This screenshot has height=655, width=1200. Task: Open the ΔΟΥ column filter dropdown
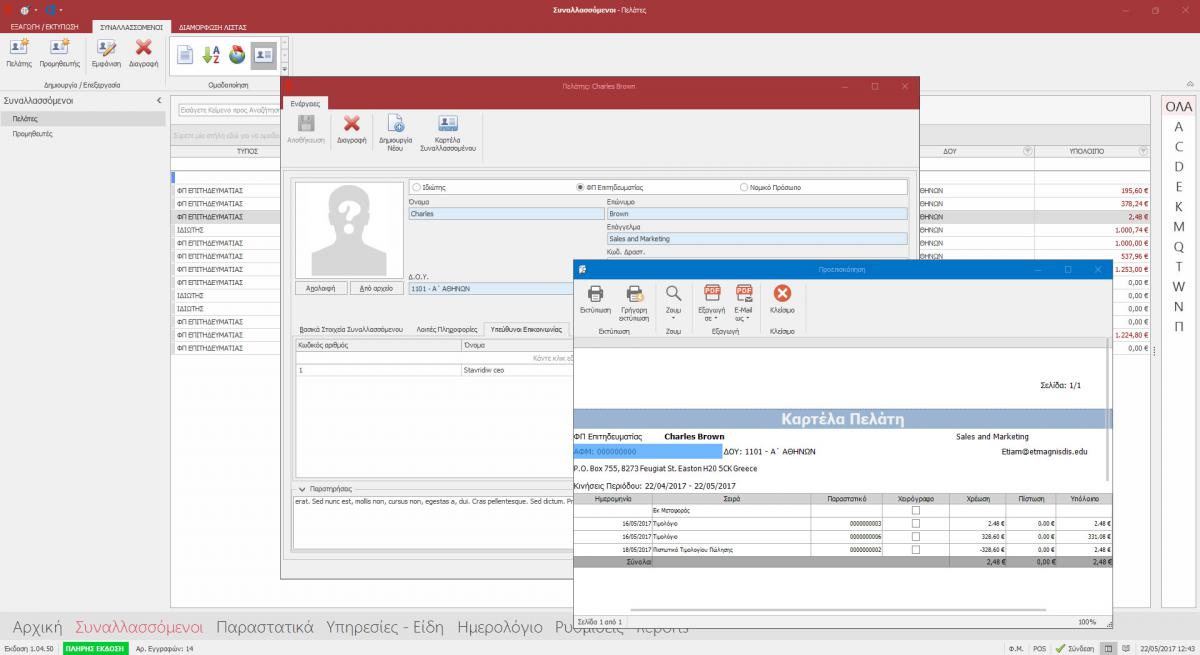pyautogui.click(x=1027, y=151)
